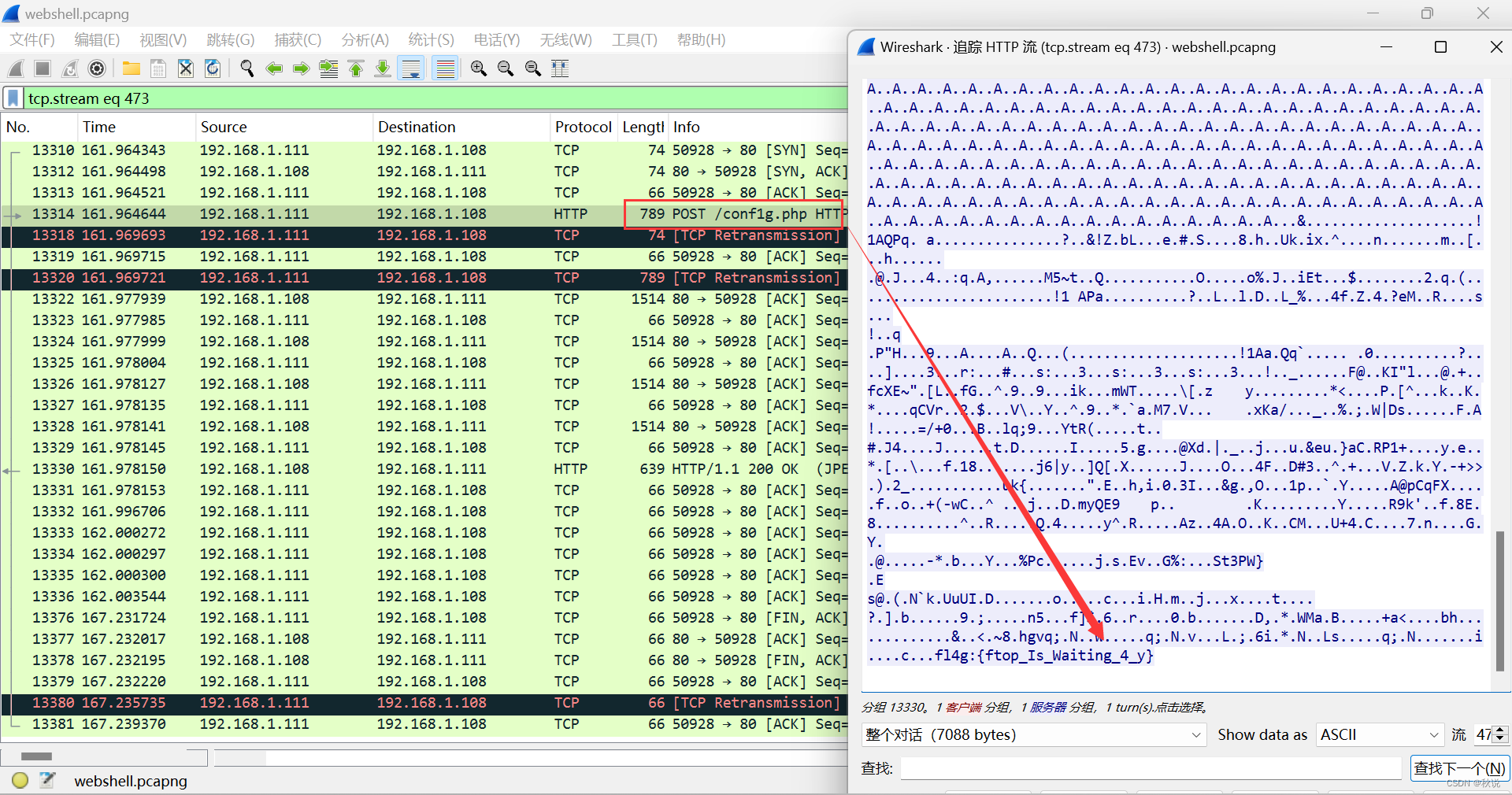Open the 工具(T) menu

pos(635,39)
